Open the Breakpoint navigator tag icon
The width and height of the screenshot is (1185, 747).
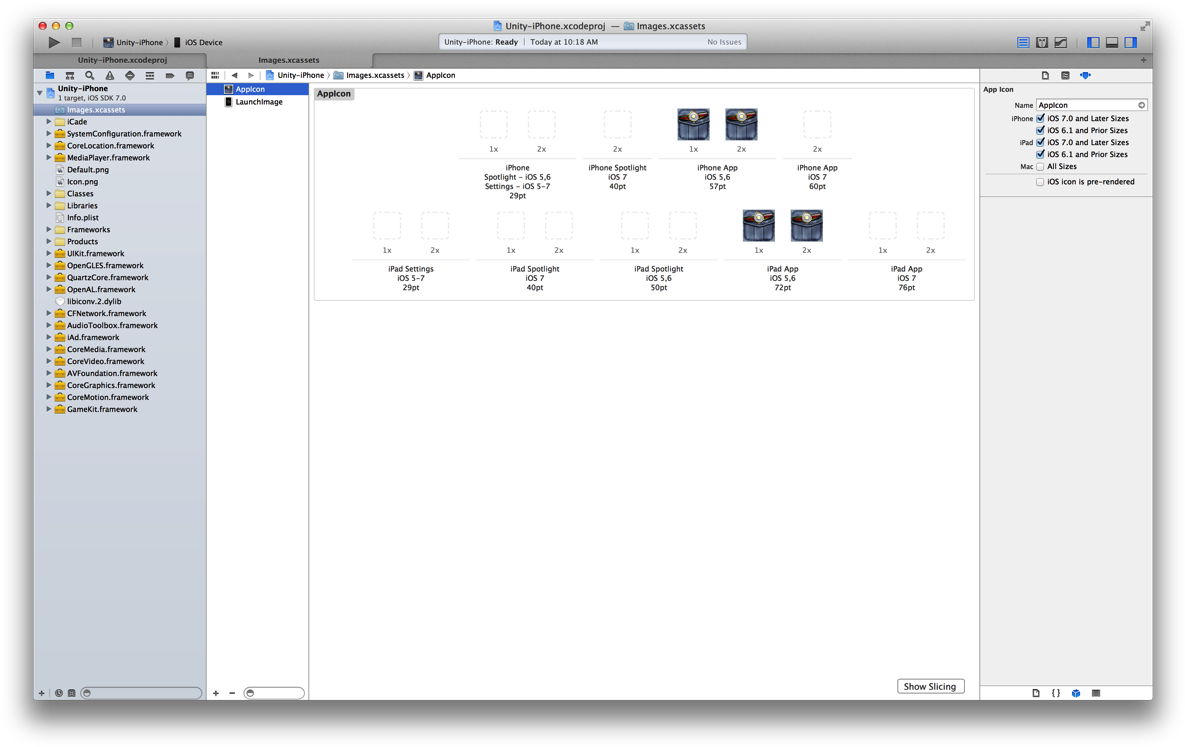[169, 74]
